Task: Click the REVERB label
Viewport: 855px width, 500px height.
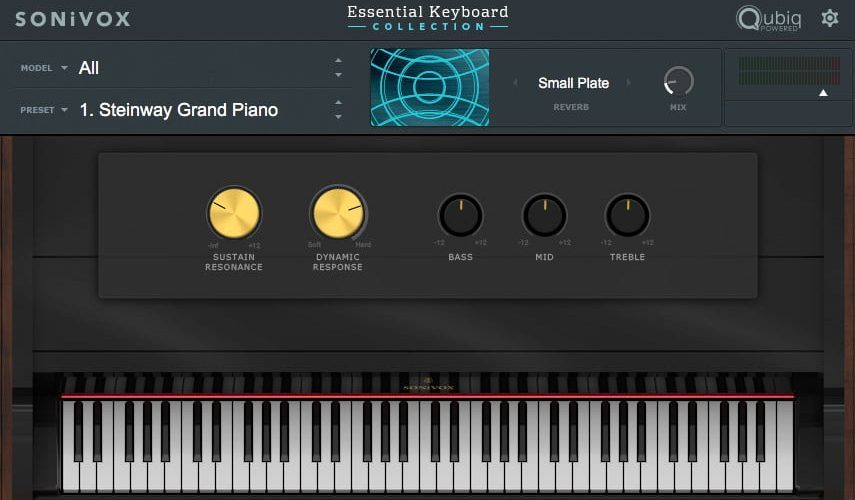Action: [x=571, y=107]
